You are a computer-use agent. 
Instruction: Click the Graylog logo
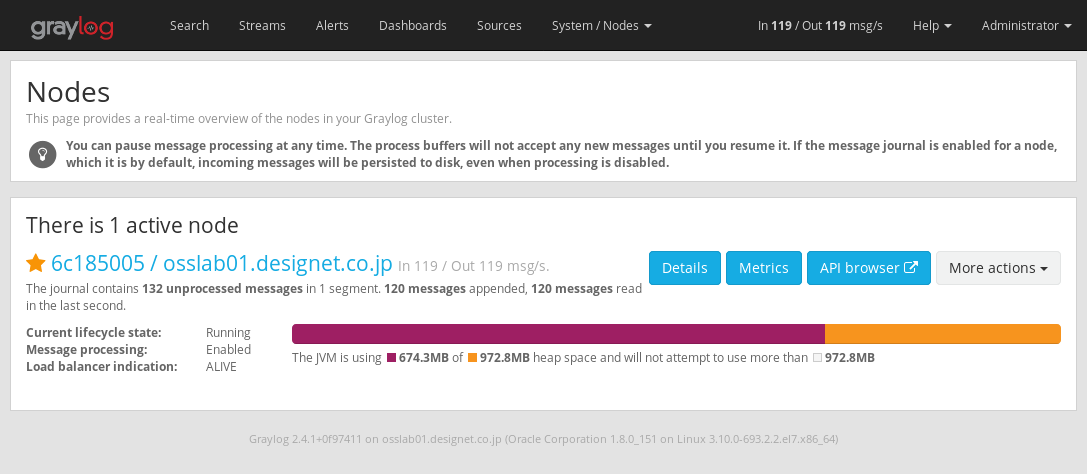tap(71, 26)
